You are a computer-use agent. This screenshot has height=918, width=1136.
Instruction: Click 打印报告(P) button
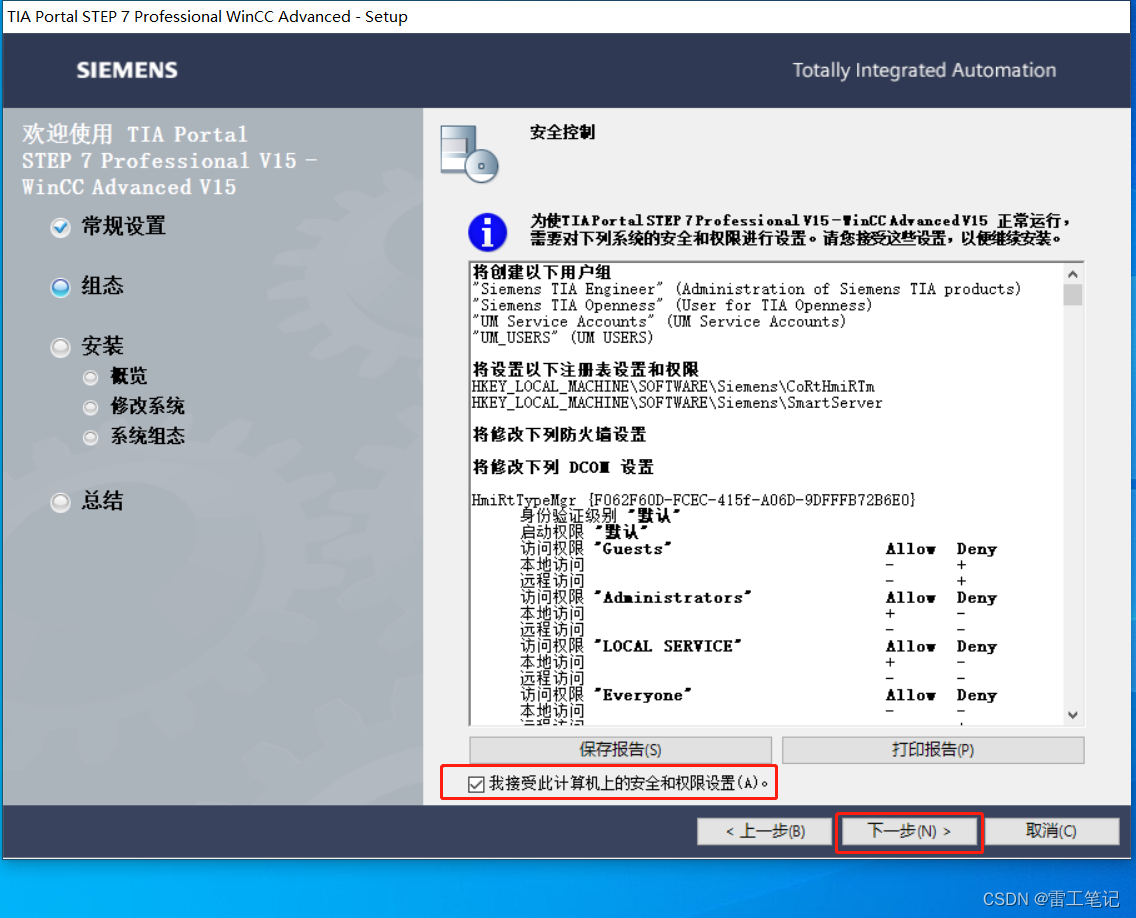point(933,750)
